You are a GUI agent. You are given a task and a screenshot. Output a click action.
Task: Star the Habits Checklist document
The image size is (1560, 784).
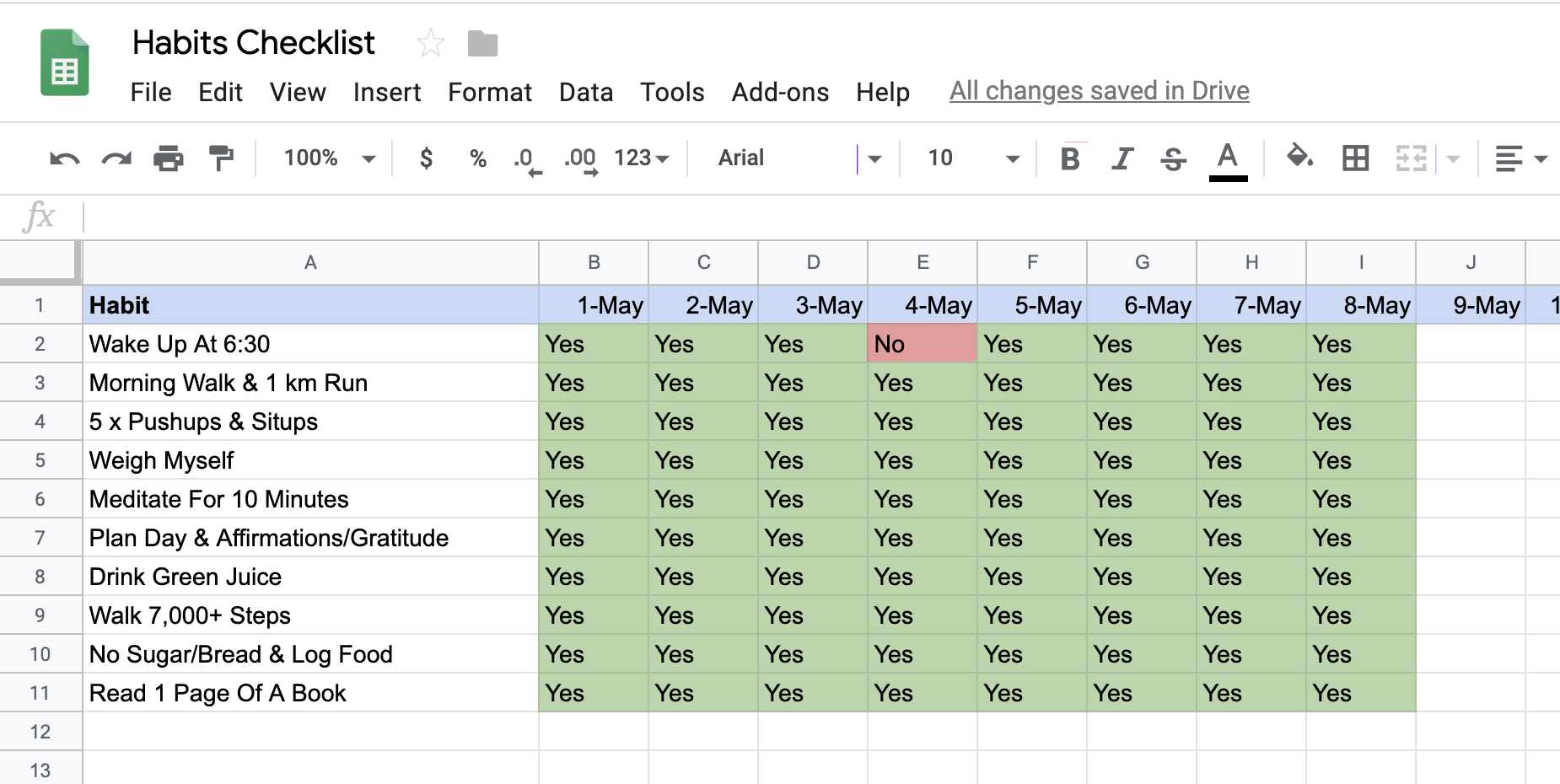point(431,43)
